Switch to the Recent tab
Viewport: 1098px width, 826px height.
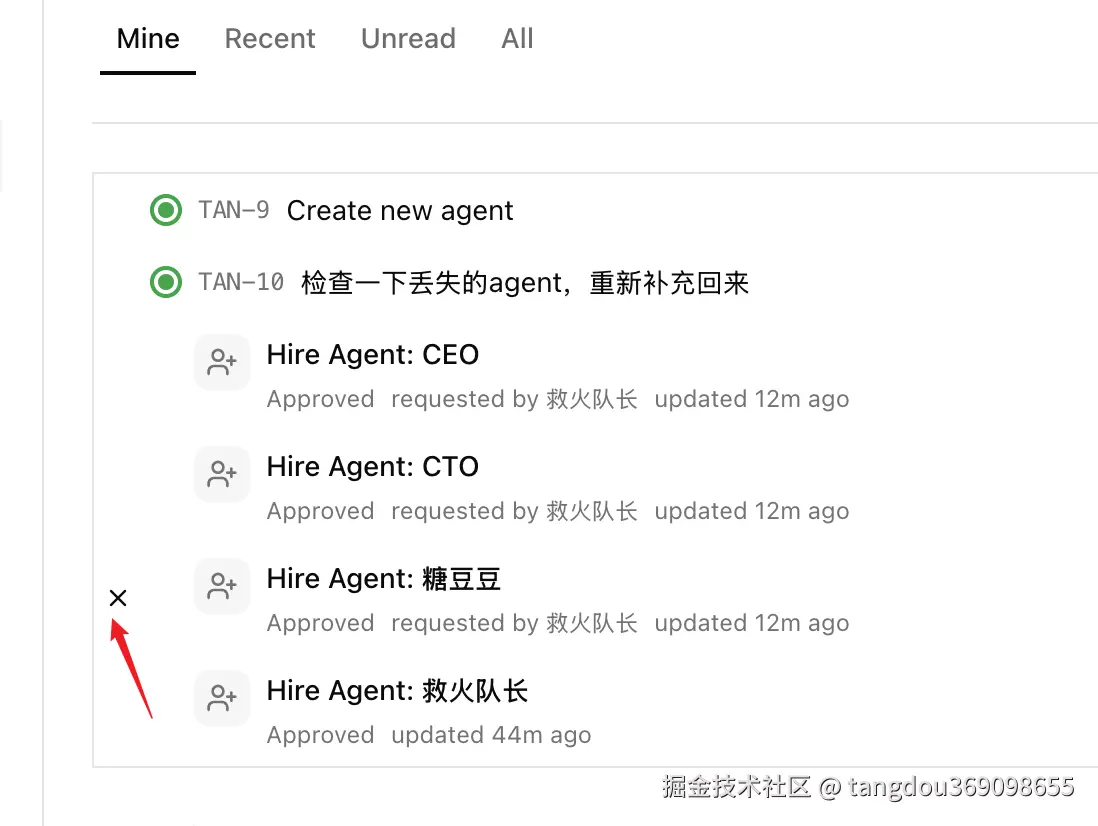[x=270, y=39]
